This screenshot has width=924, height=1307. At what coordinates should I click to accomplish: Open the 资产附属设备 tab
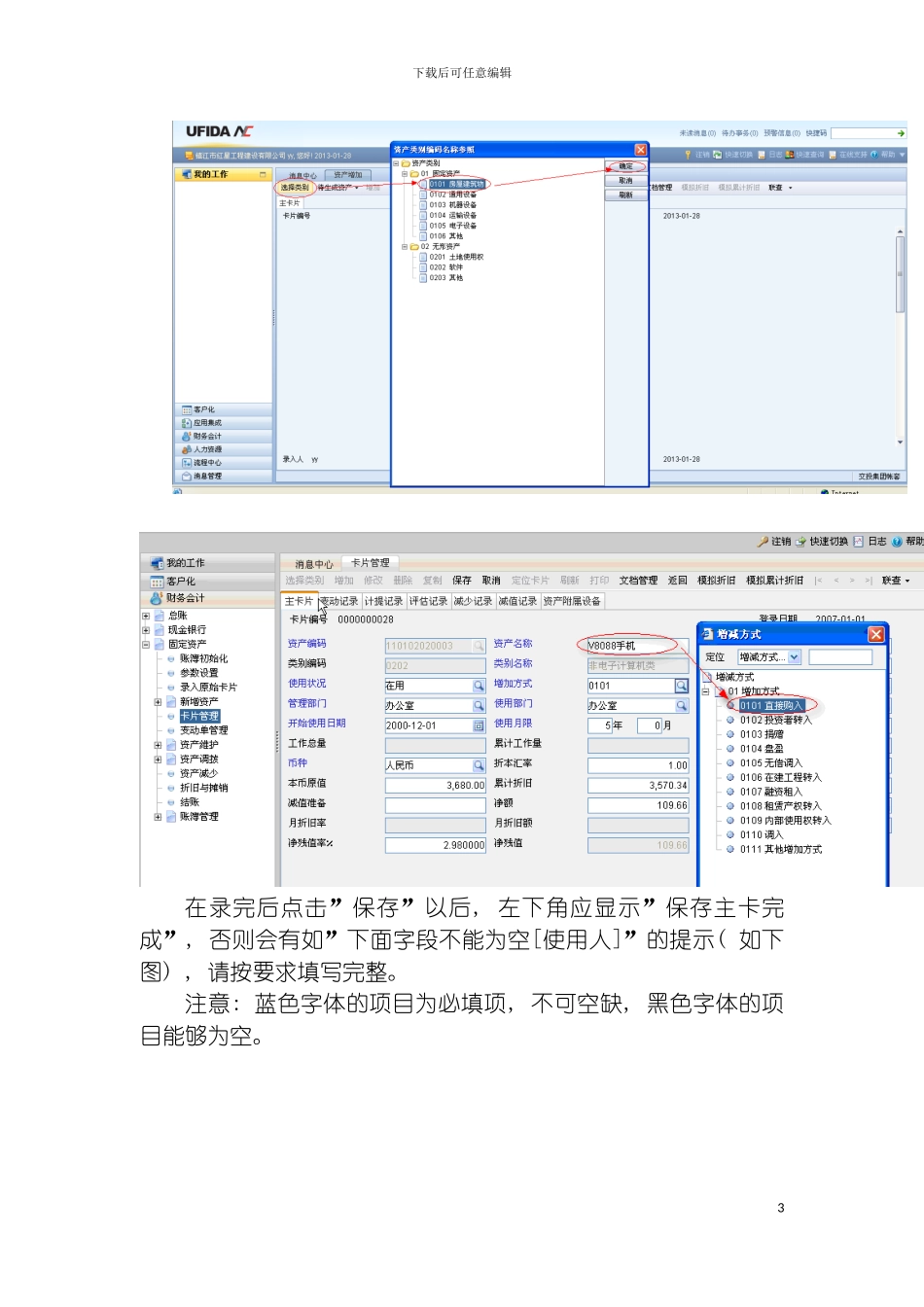click(x=572, y=601)
